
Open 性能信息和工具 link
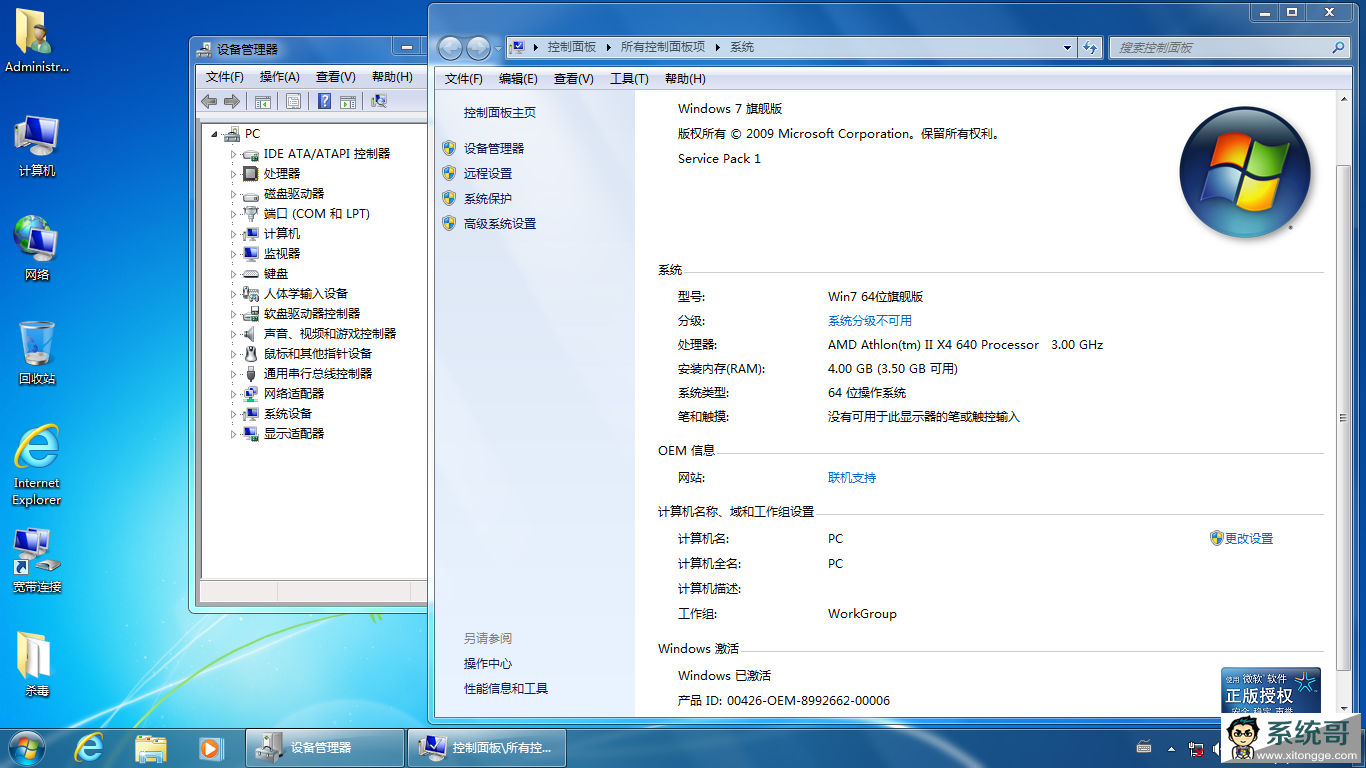(506, 689)
